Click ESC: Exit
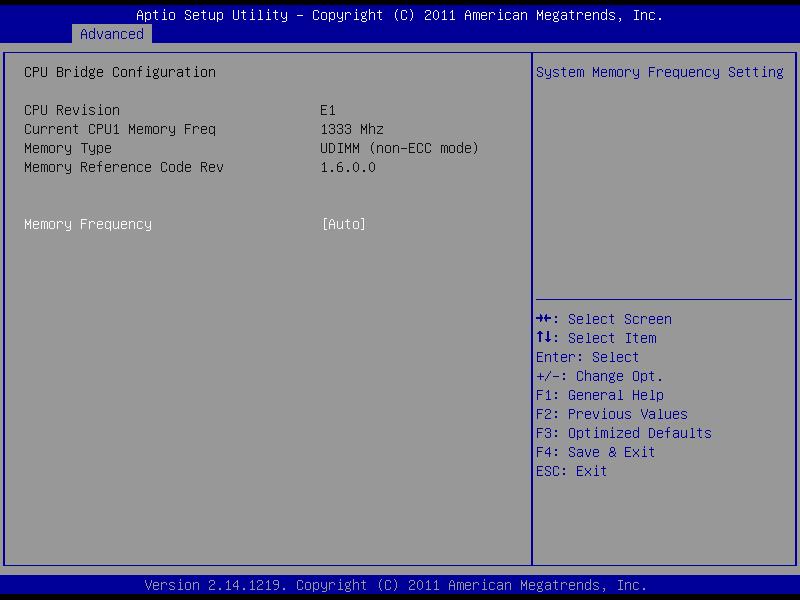 [571, 471]
